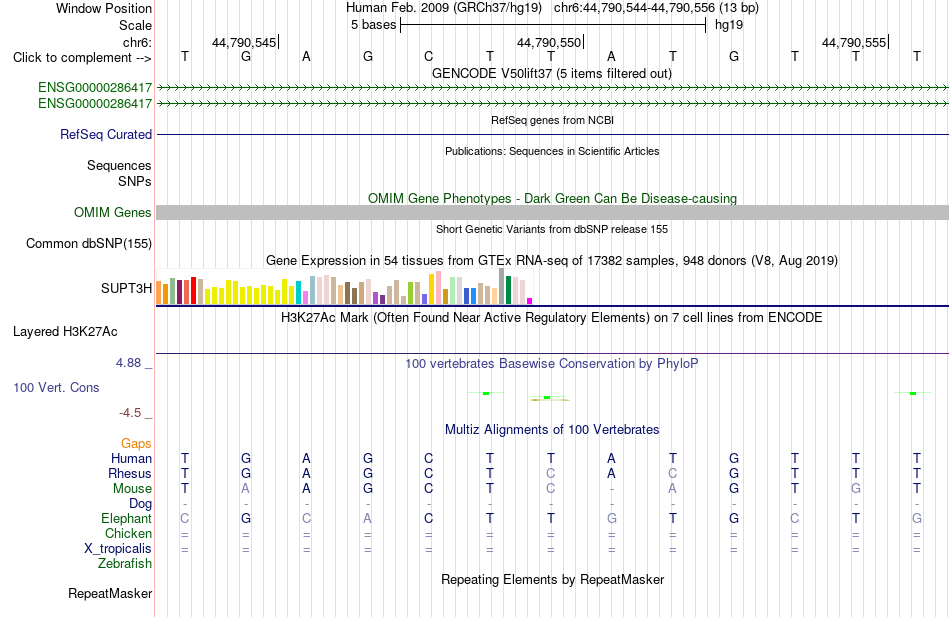
Task: Select the Mouse species label
Action: tap(132, 489)
